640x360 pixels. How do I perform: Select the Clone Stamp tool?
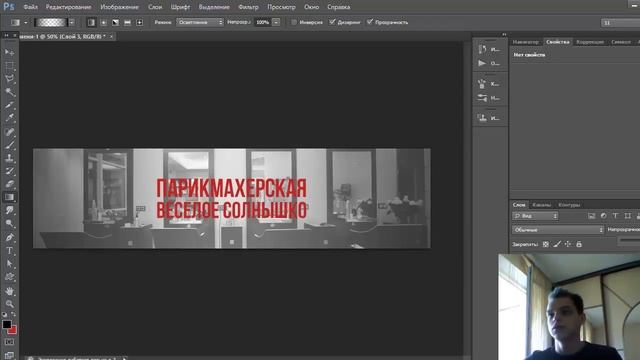click(x=9, y=158)
